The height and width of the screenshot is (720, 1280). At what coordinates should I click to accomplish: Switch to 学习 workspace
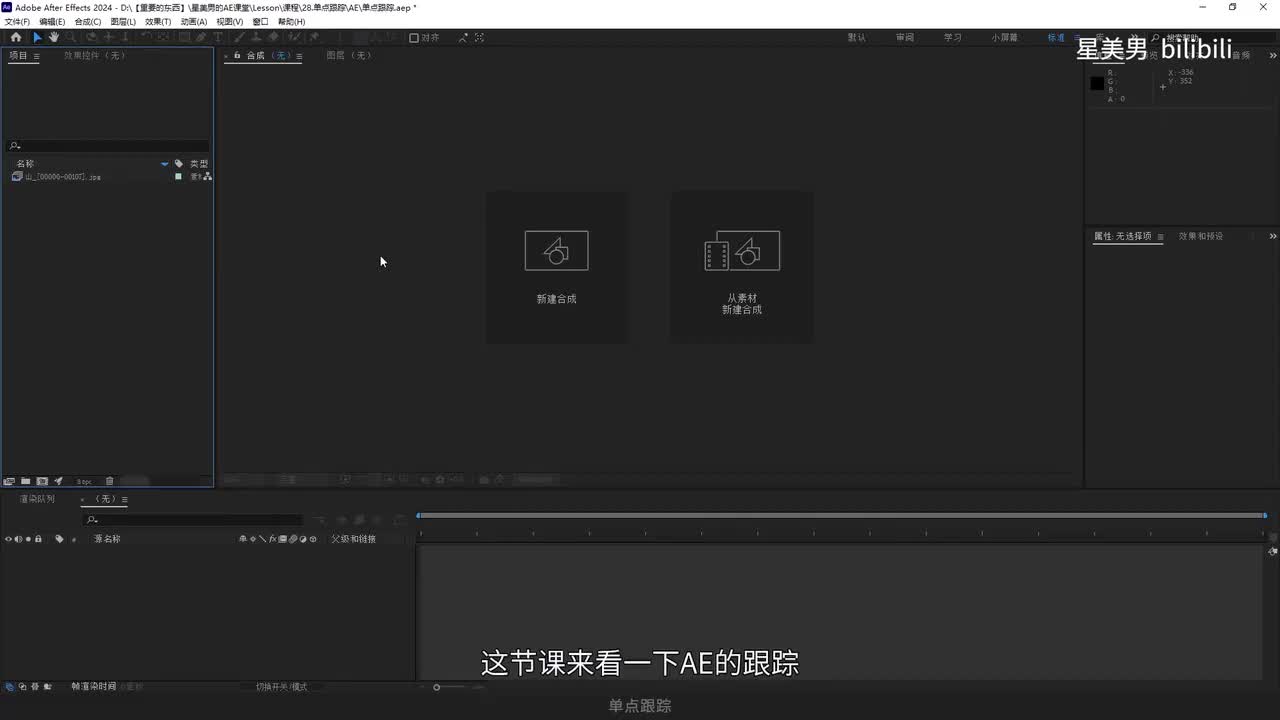953,38
